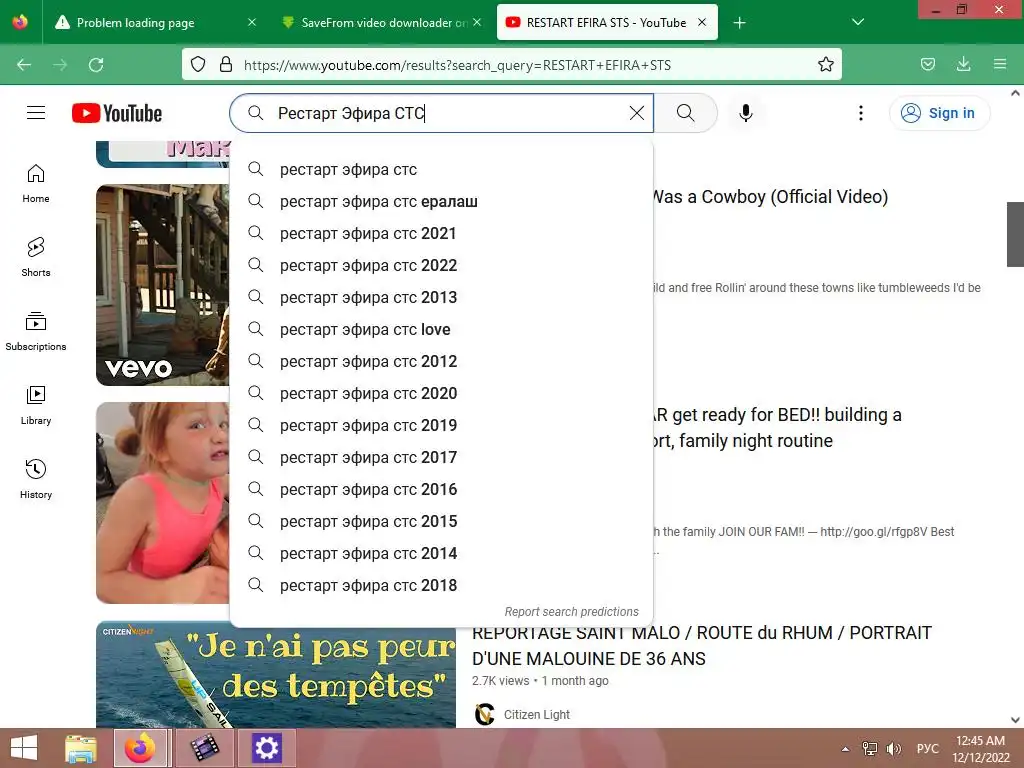Choose suggestion "рестарт эфира стс 2021"

(441, 233)
